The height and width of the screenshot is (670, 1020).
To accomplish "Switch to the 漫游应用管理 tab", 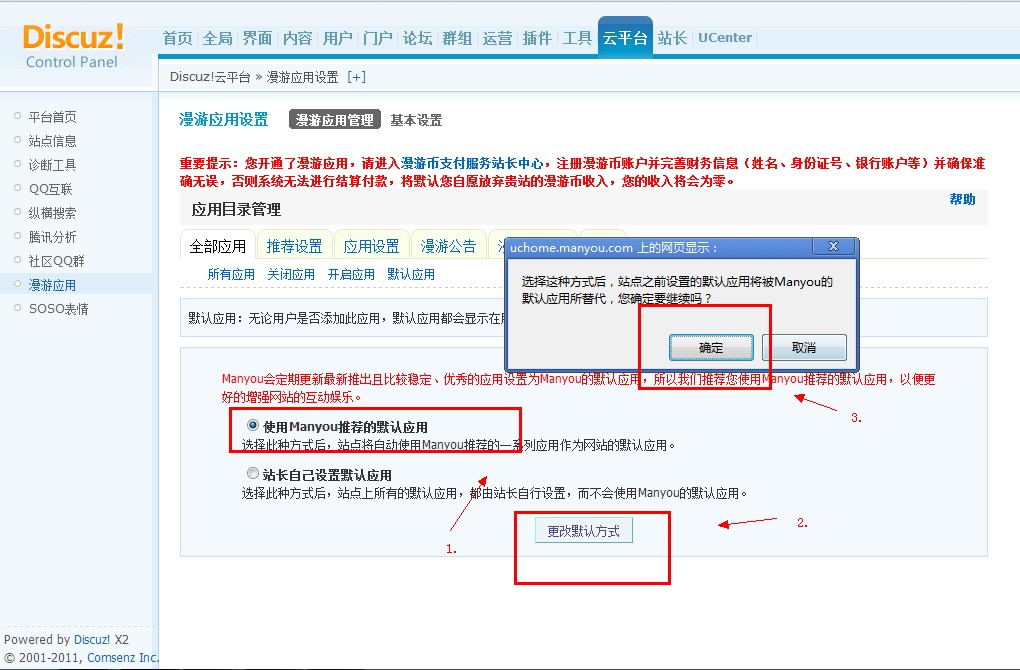I will (x=335, y=120).
